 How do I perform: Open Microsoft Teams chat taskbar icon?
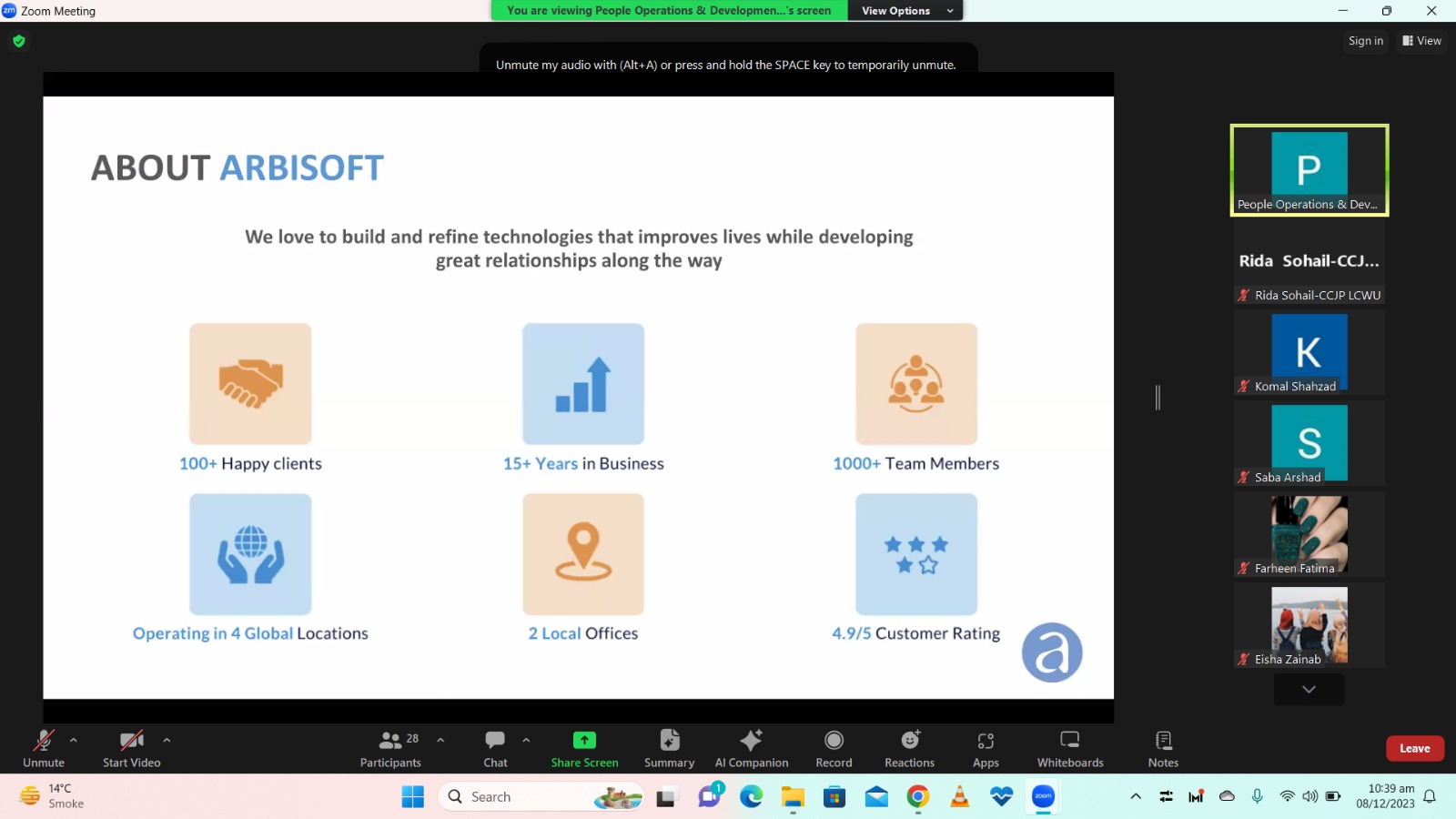(x=710, y=797)
